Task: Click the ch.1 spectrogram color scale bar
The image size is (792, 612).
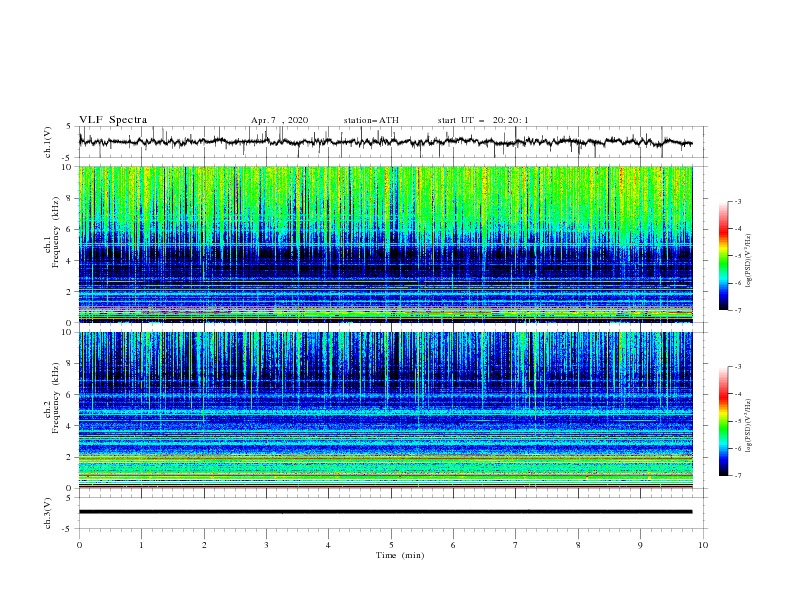Action: tap(723, 256)
